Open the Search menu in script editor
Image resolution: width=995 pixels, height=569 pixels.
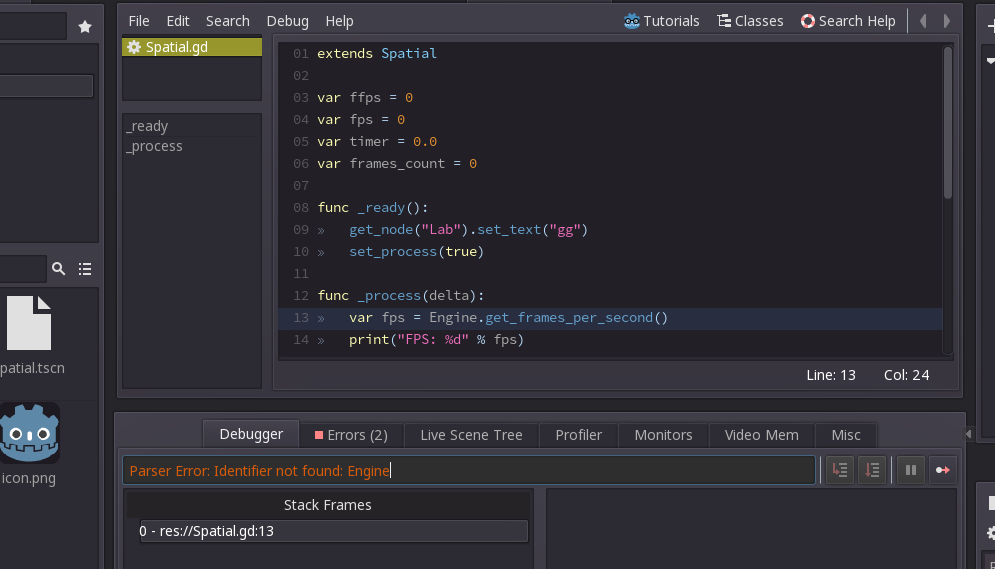[228, 21]
